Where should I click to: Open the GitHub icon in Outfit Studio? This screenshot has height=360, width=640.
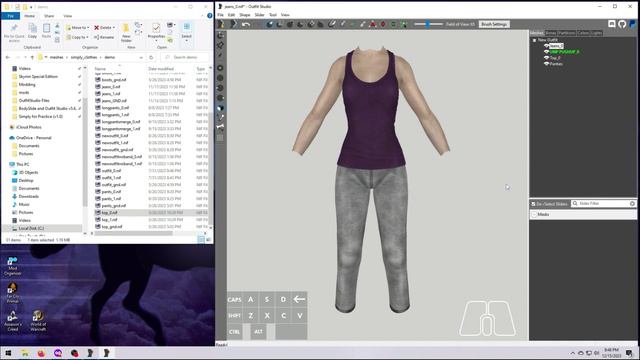[622, 24]
